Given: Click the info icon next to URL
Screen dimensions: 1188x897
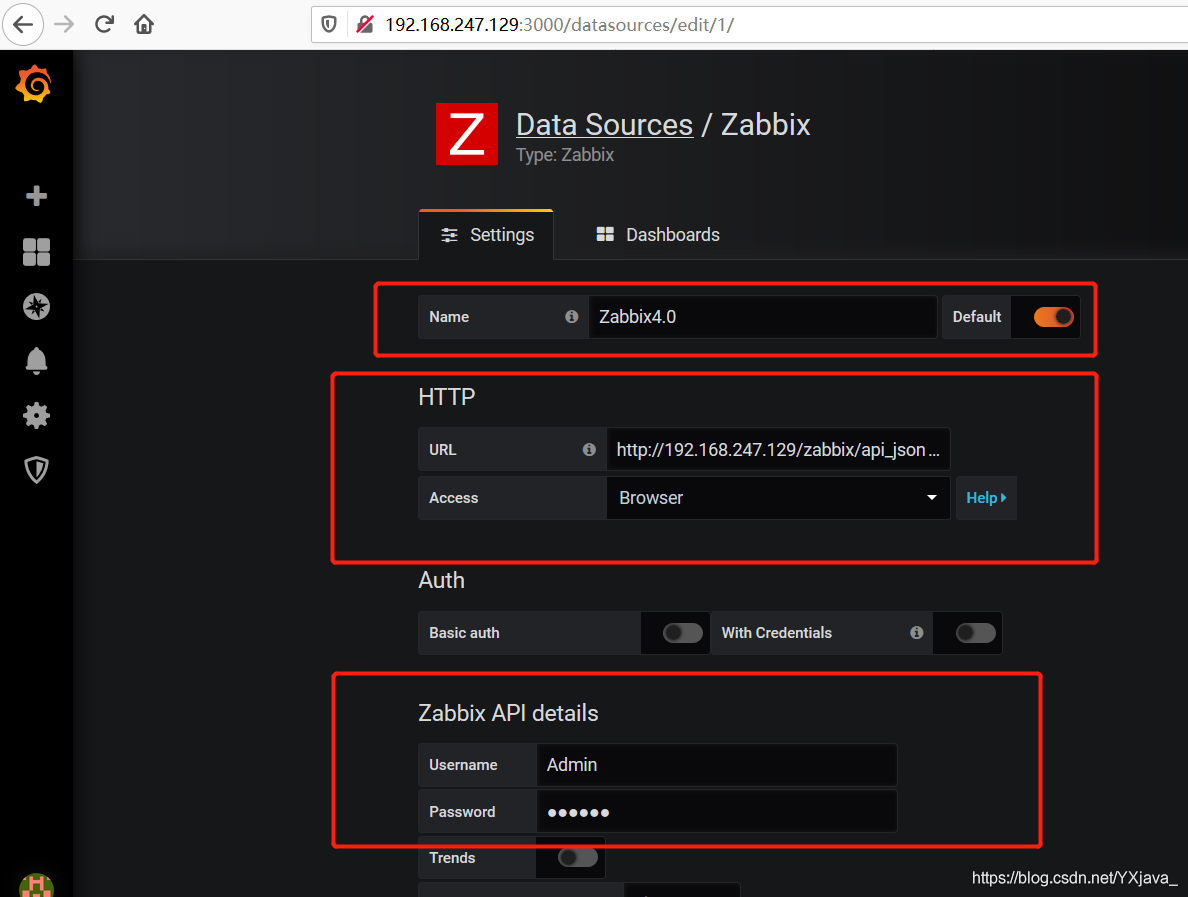Looking at the screenshot, I should tap(589, 449).
